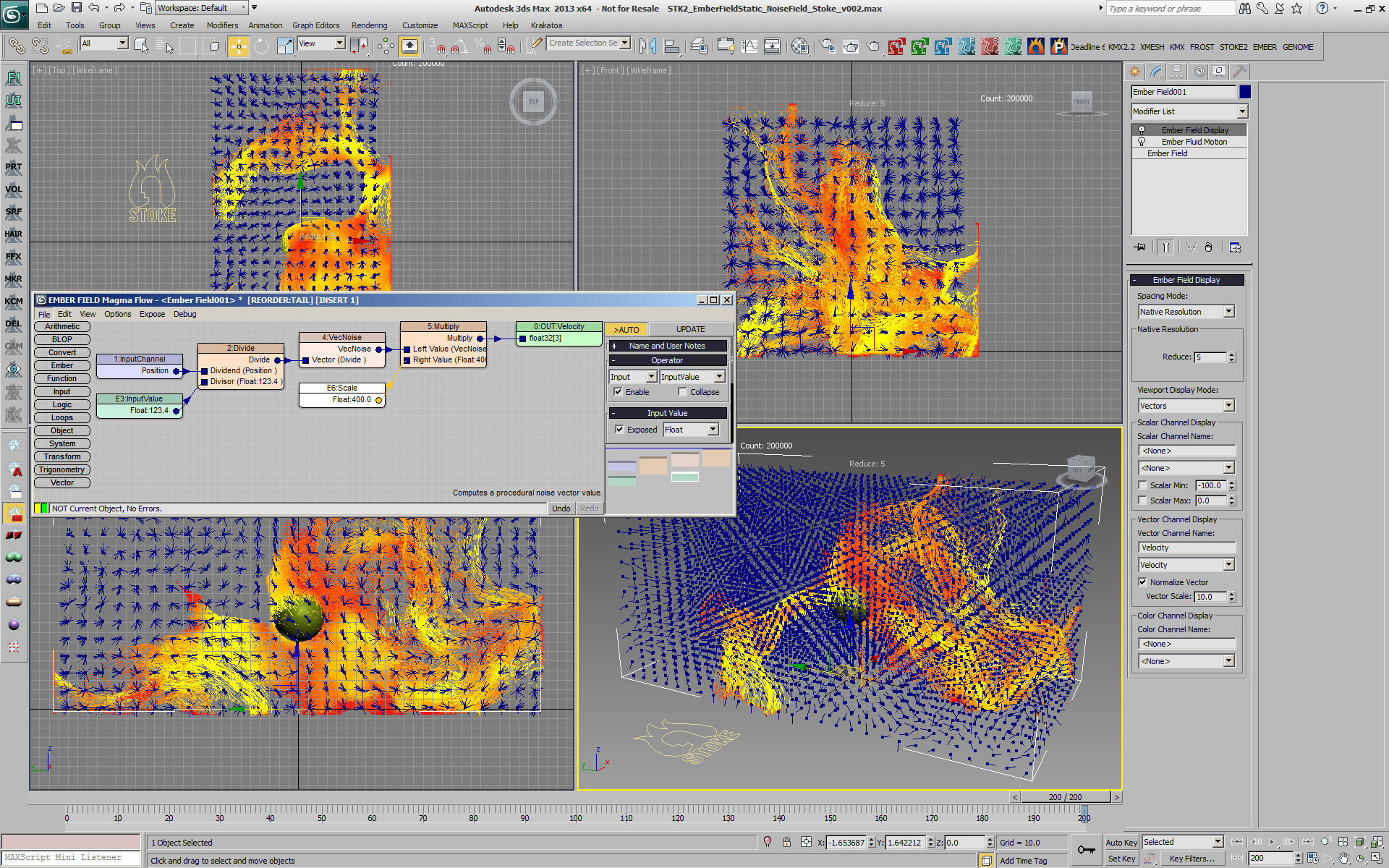The height and width of the screenshot is (868, 1389).
Task: Open the Material Editor icon
Action: click(799, 46)
